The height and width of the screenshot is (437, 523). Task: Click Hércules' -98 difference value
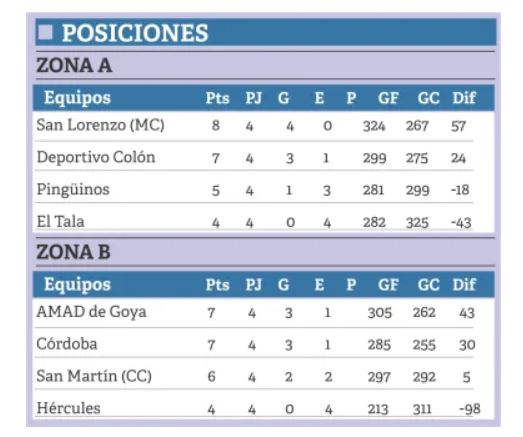point(470,409)
